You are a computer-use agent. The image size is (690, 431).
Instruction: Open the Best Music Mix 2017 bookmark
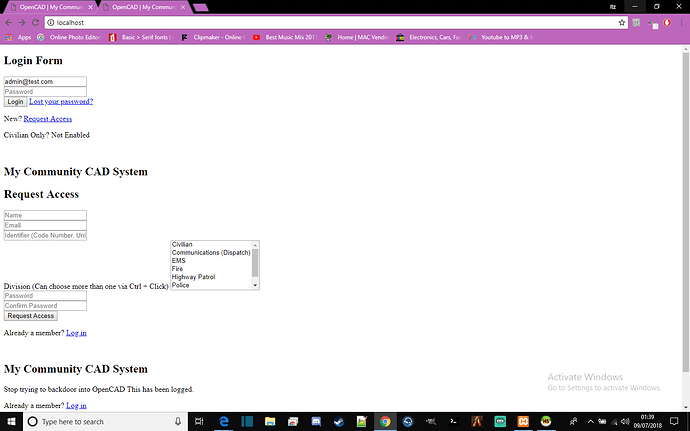[285, 37]
